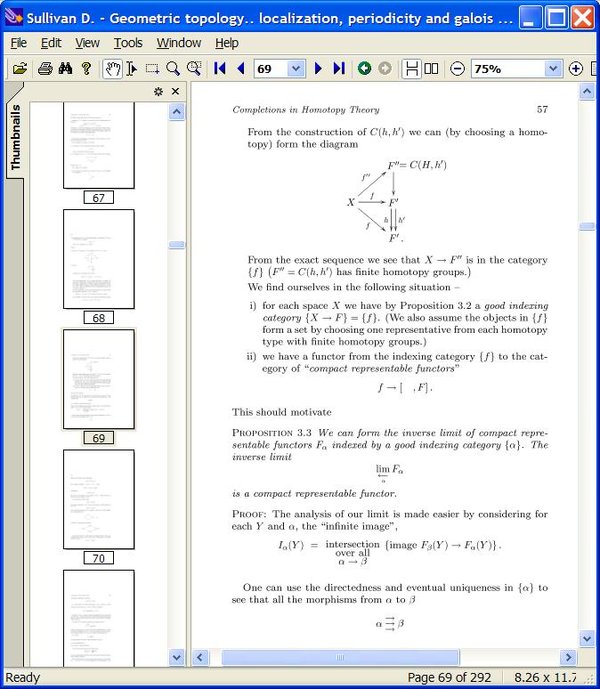Click the page 68 number label
This screenshot has width=600, height=689.
[99, 317]
